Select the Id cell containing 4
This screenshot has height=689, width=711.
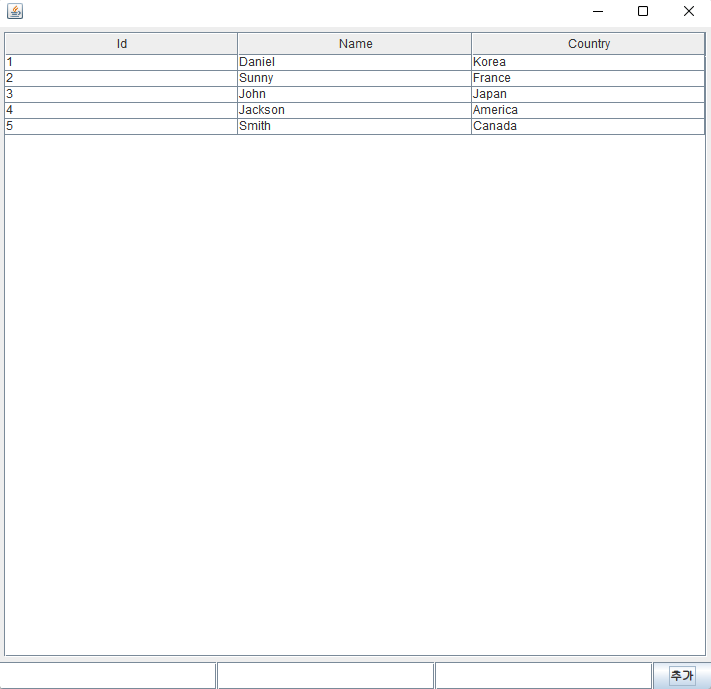[121, 110]
